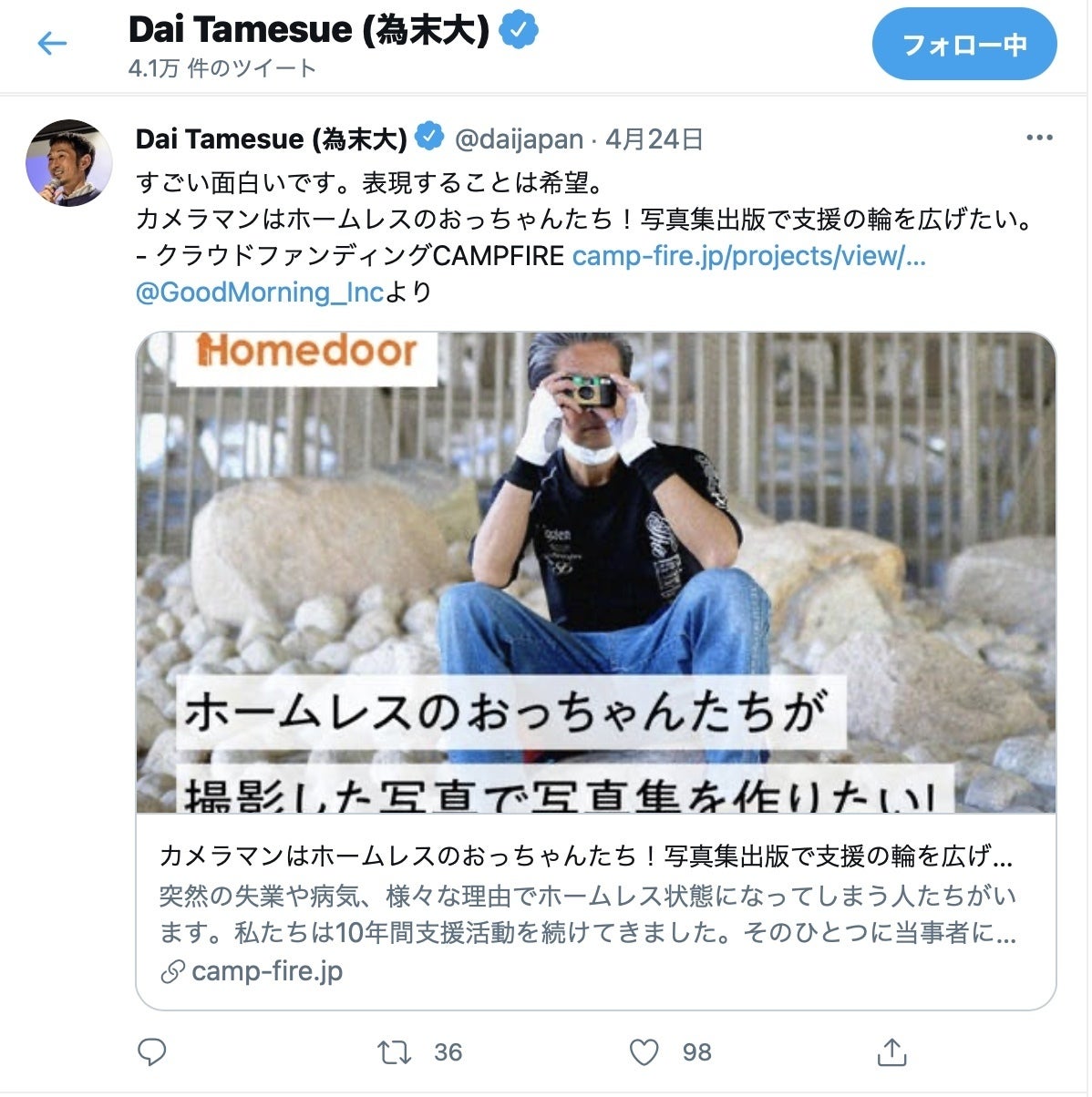The height and width of the screenshot is (1097, 1092).
Task: Click the back arrow icon
Action: 52,43
